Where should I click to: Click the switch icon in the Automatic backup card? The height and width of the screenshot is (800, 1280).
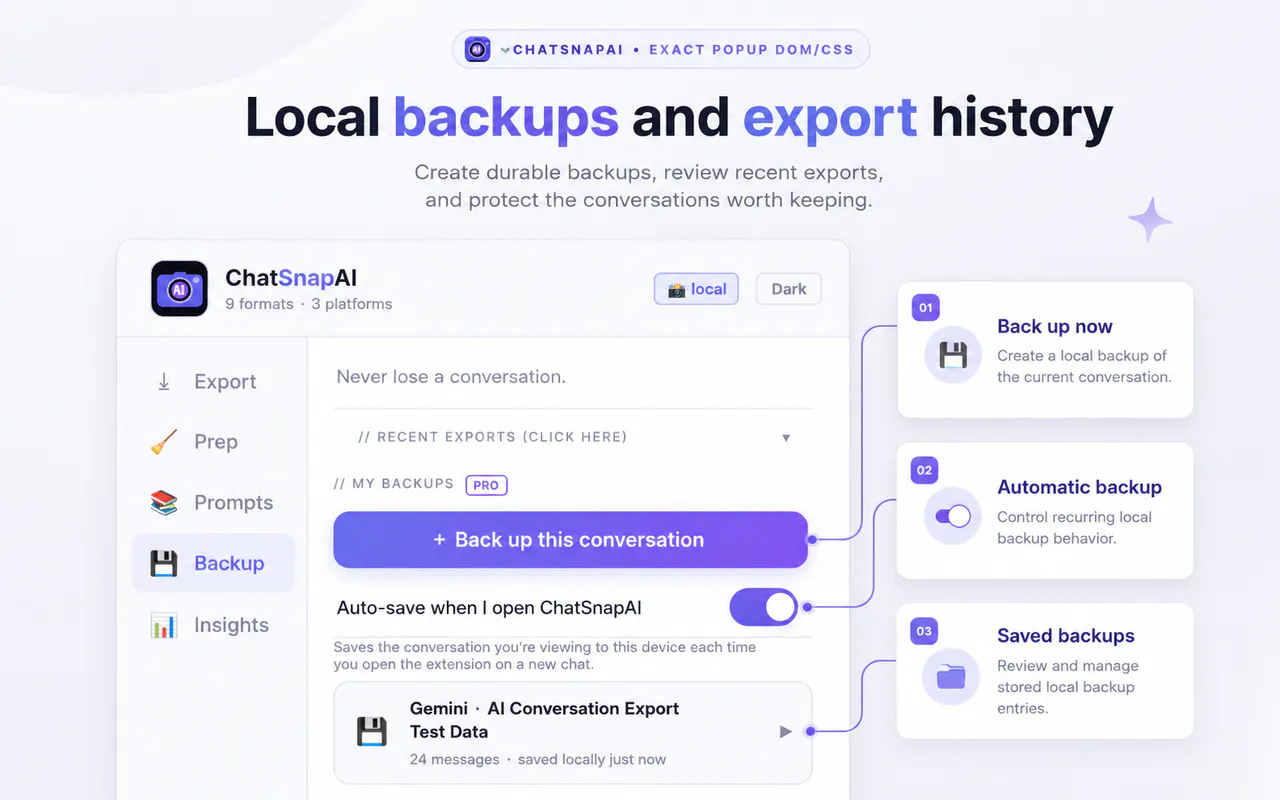click(953, 516)
